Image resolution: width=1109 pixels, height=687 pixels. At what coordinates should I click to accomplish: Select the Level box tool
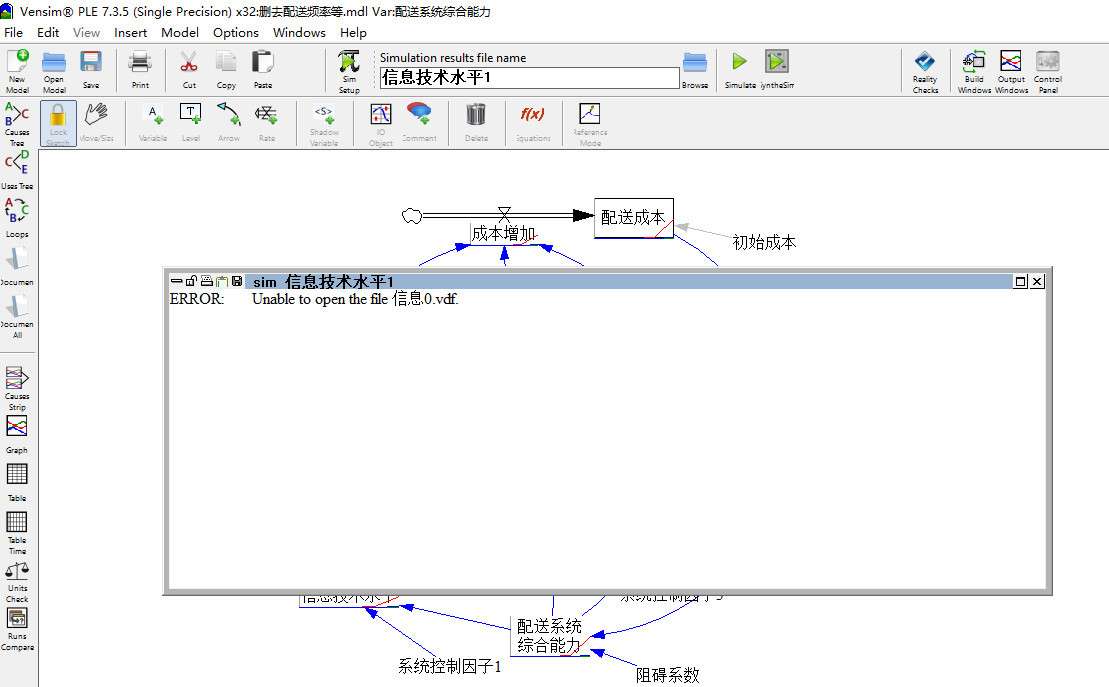(x=190, y=122)
